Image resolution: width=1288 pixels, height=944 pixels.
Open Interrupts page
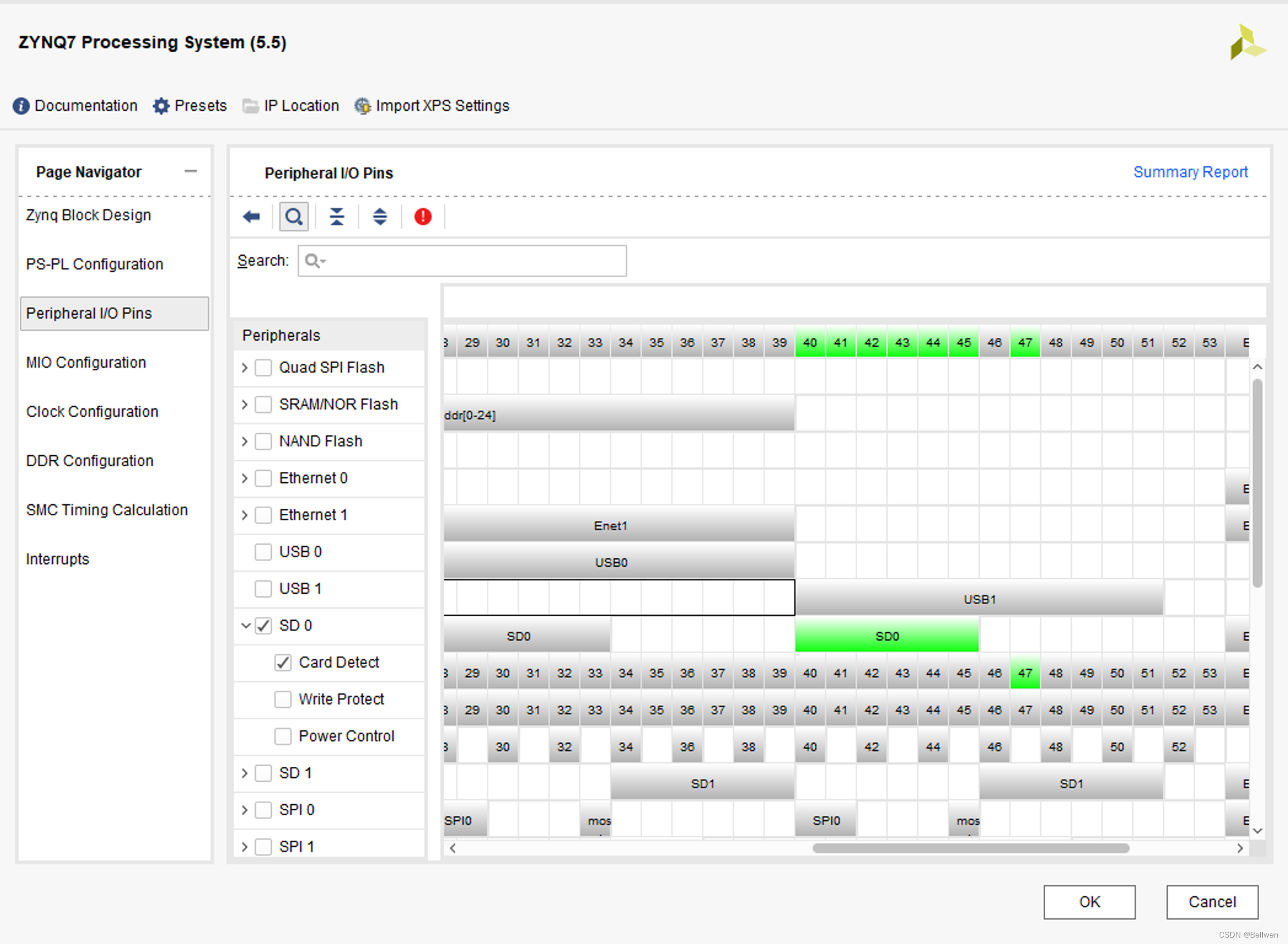pos(57,559)
